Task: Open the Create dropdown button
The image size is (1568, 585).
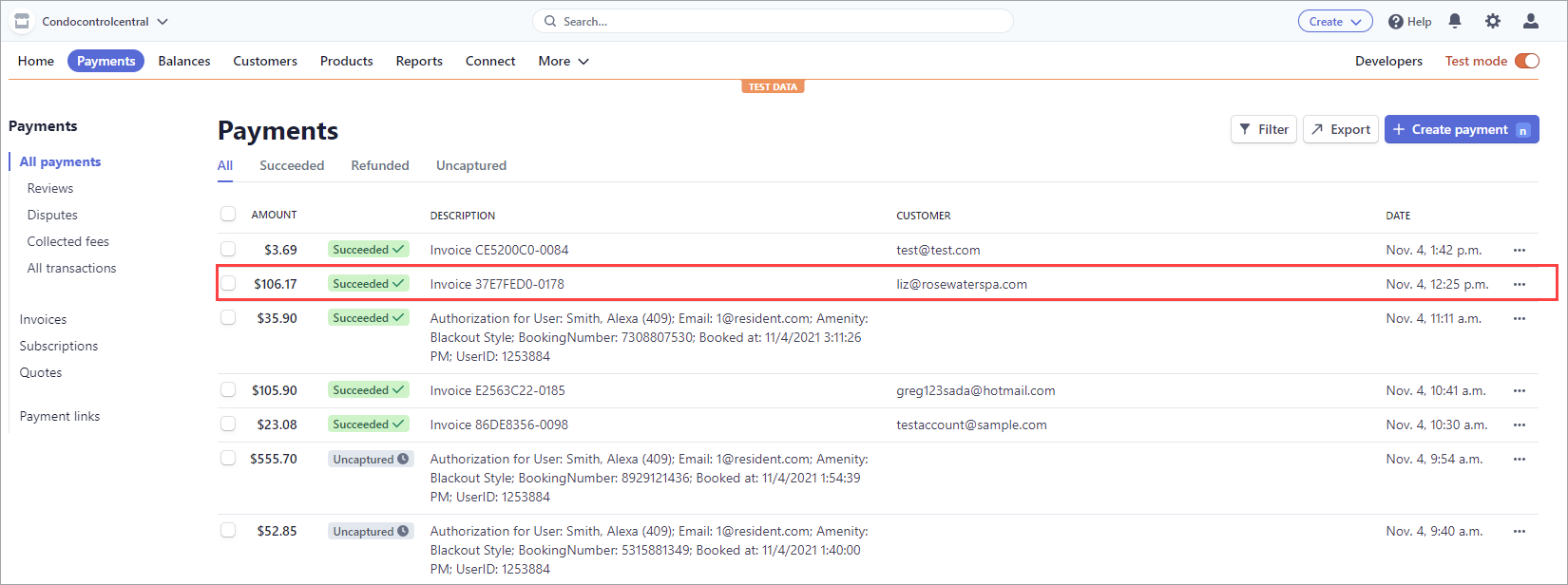Action: (1334, 21)
